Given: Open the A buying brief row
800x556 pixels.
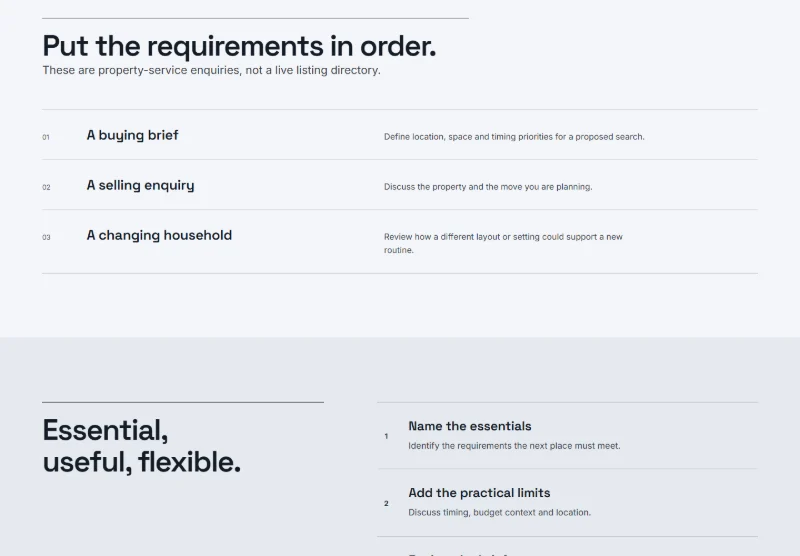Looking at the screenshot, I should [x=400, y=135].
